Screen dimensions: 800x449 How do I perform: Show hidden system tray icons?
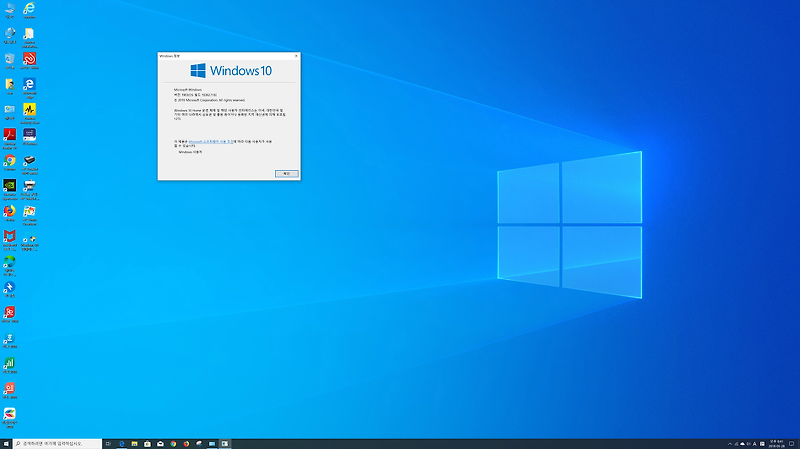click(x=730, y=444)
